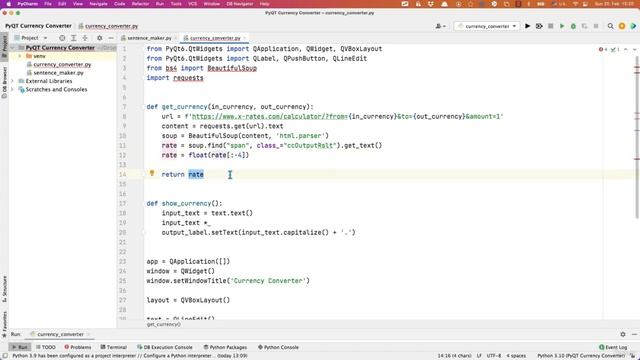
Task: Expand Scratches and Consoles node
Action: (12, 89)
